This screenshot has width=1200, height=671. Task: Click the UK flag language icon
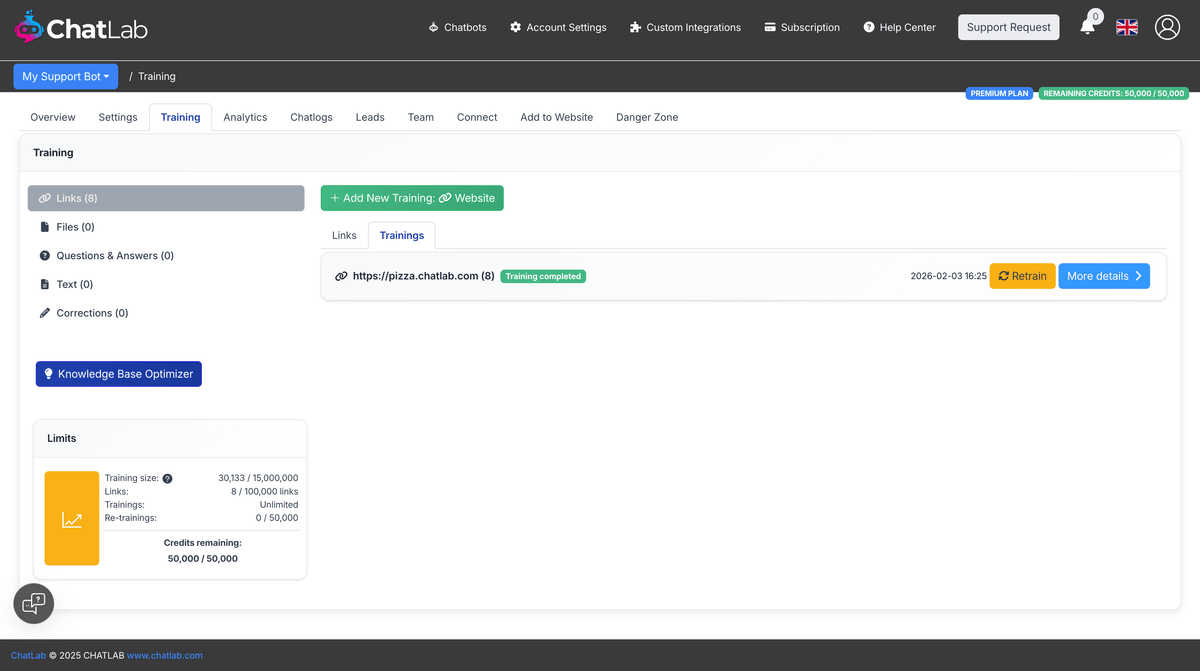tap(1127, 27)
